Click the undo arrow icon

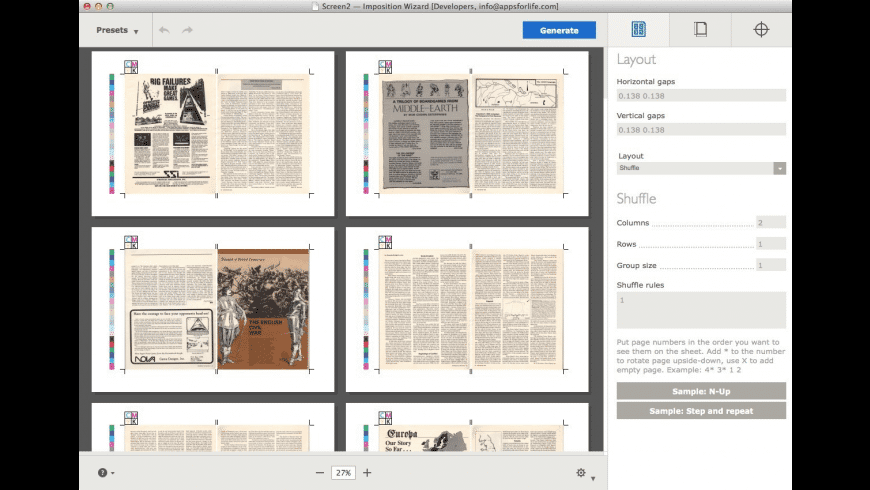pyautogui.click(x=164, y=30)
